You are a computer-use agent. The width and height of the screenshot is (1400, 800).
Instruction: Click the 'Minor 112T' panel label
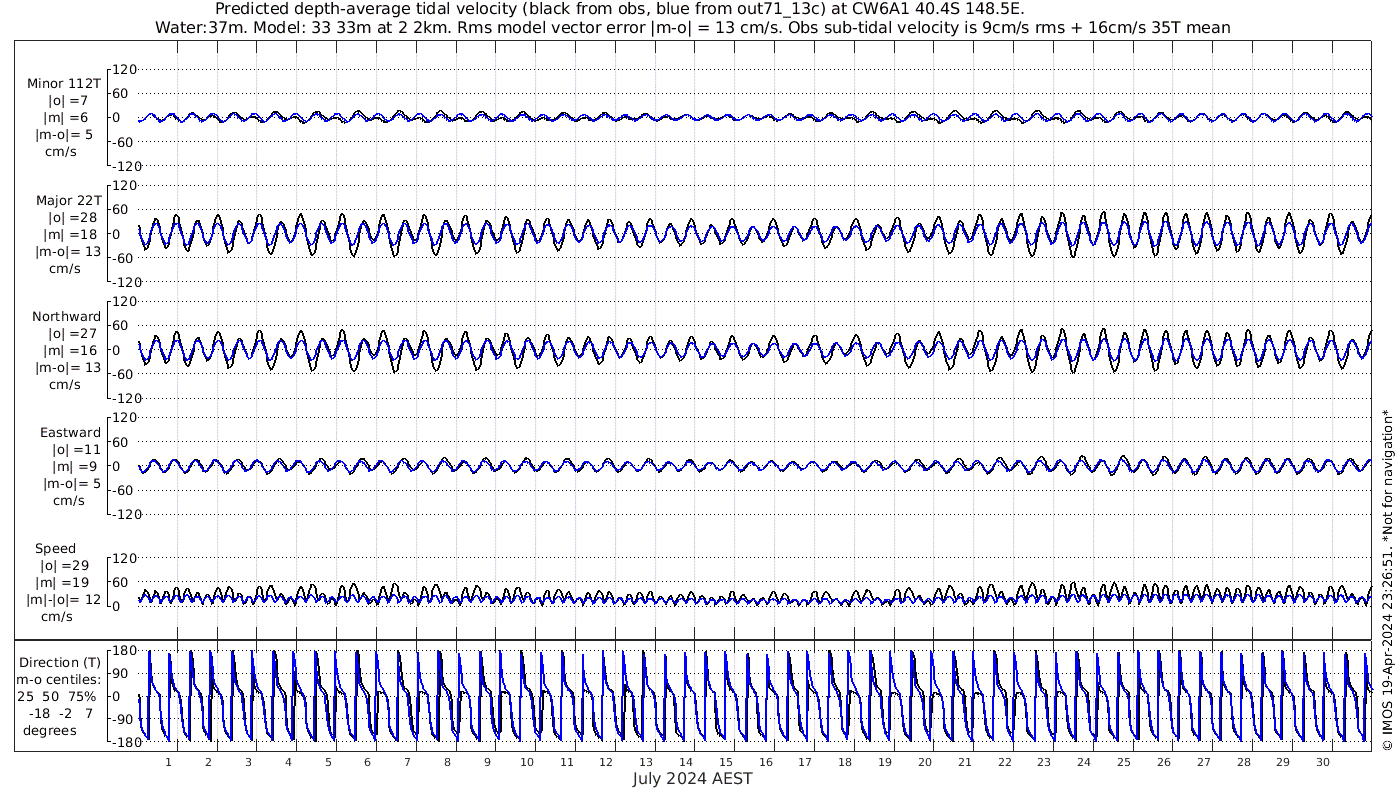pos(64,83)
